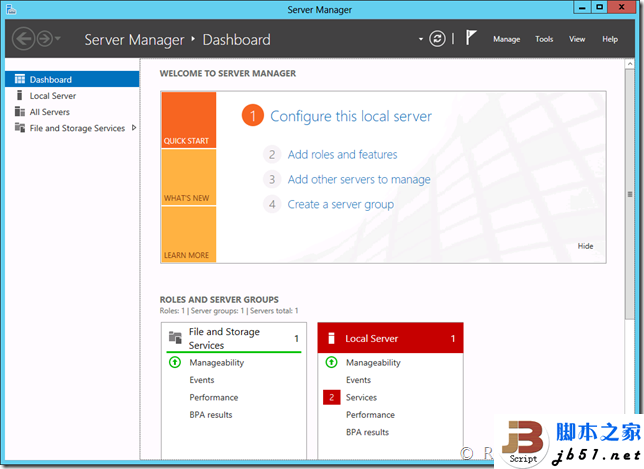644x469 pixels.
Task: Open the Tools menu
Action: 544,40
